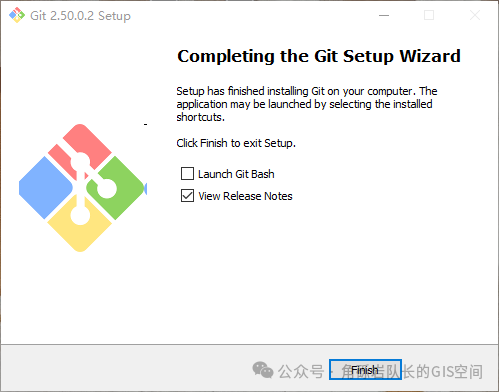Click the Completing the Git Setup Wizard heading

319,56
